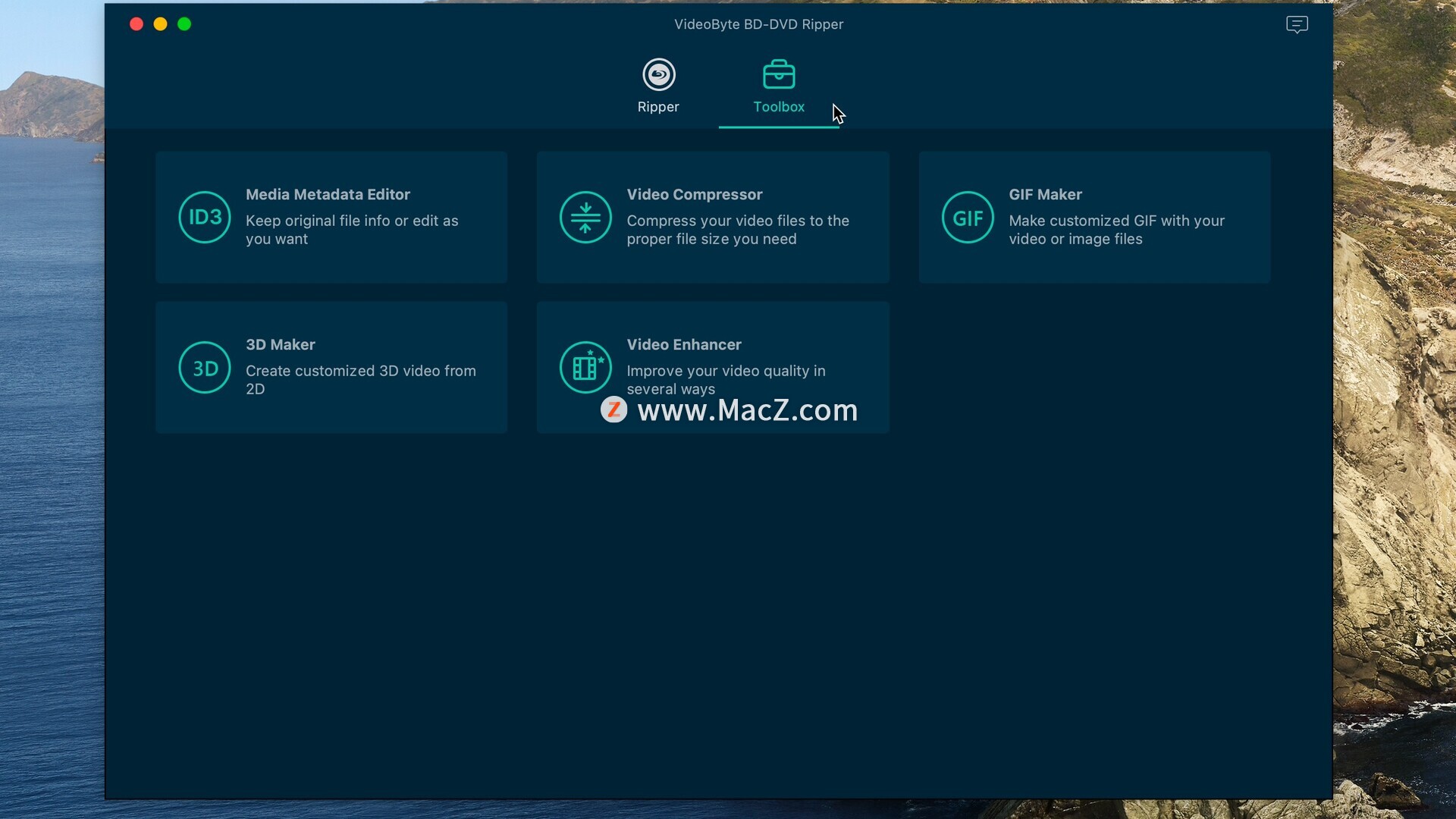Click the Toolbox briefcase icon
Viewport: 1456px width, 819px height.
click(779, 74)
